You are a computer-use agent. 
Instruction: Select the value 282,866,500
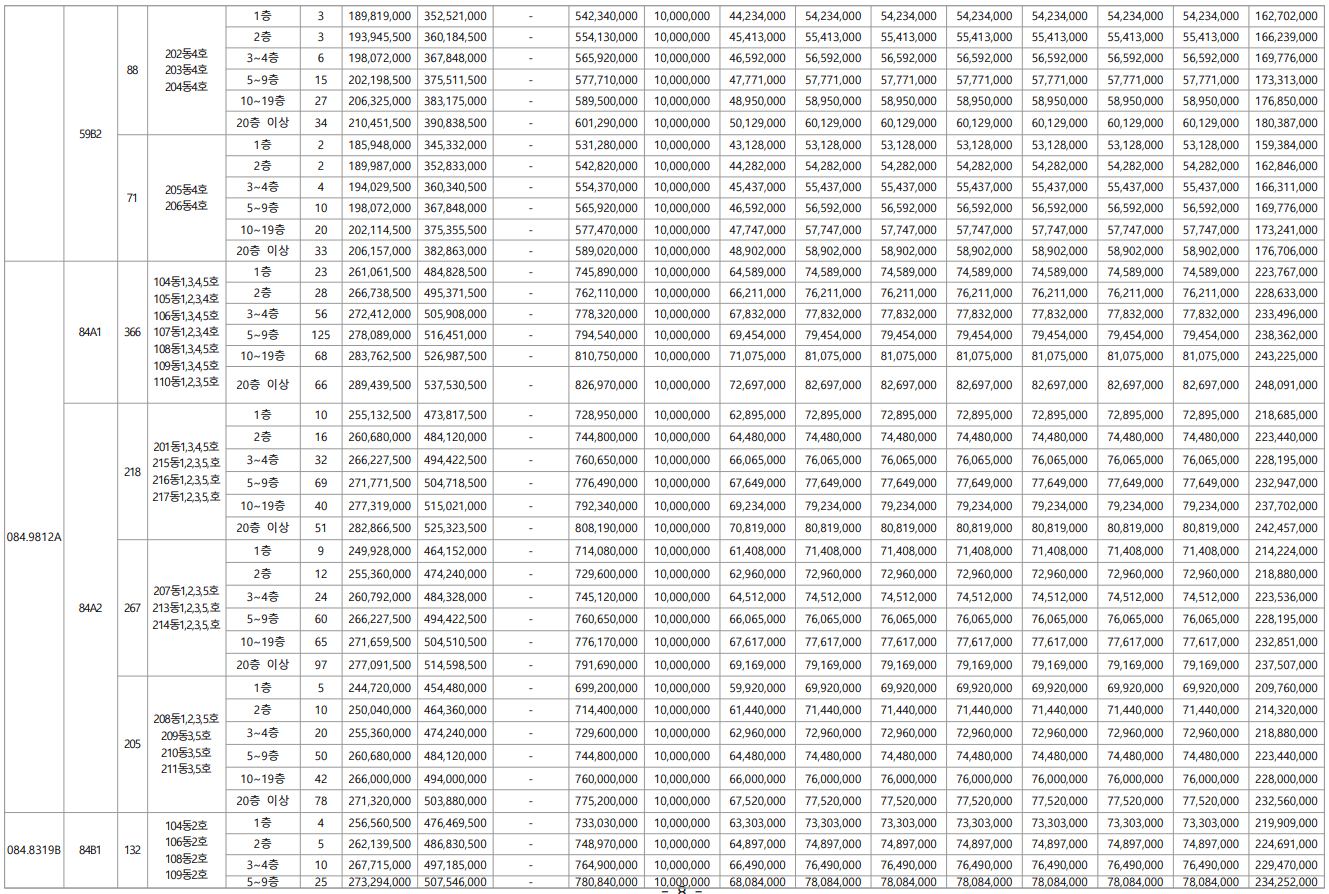[379, 528]
